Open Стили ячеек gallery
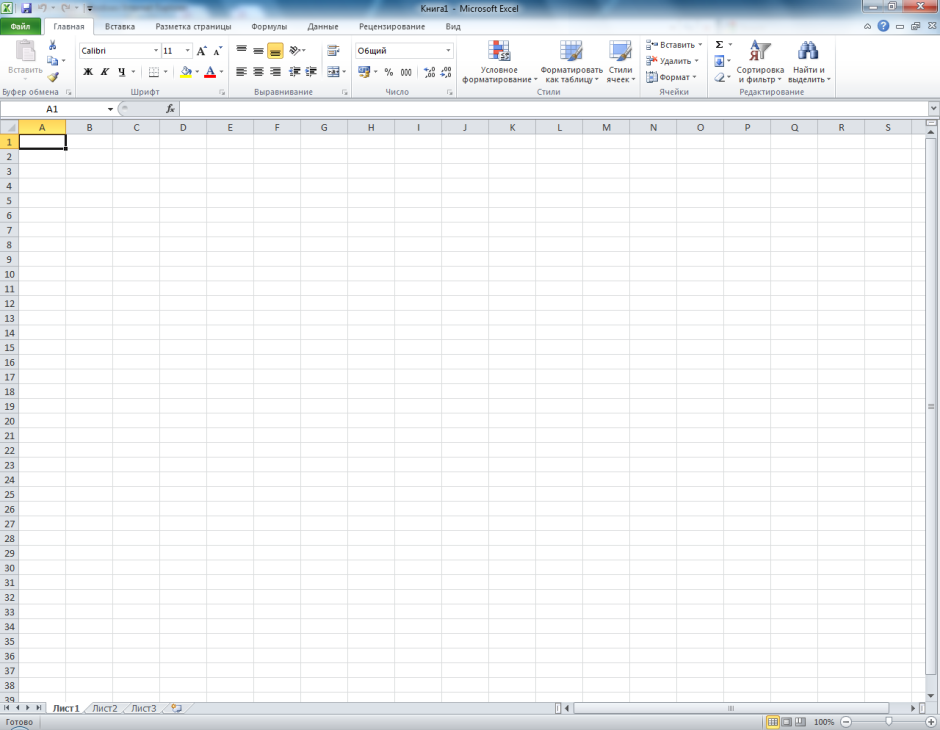The height and width of the screenshot is (730, 940). click(x=620, y=62)
